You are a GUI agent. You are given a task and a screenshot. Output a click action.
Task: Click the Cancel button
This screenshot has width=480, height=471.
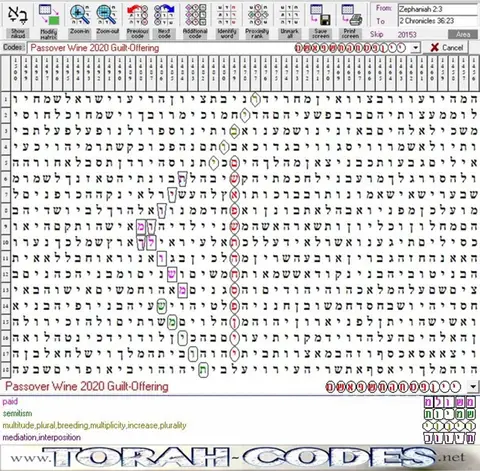[447, 48]
